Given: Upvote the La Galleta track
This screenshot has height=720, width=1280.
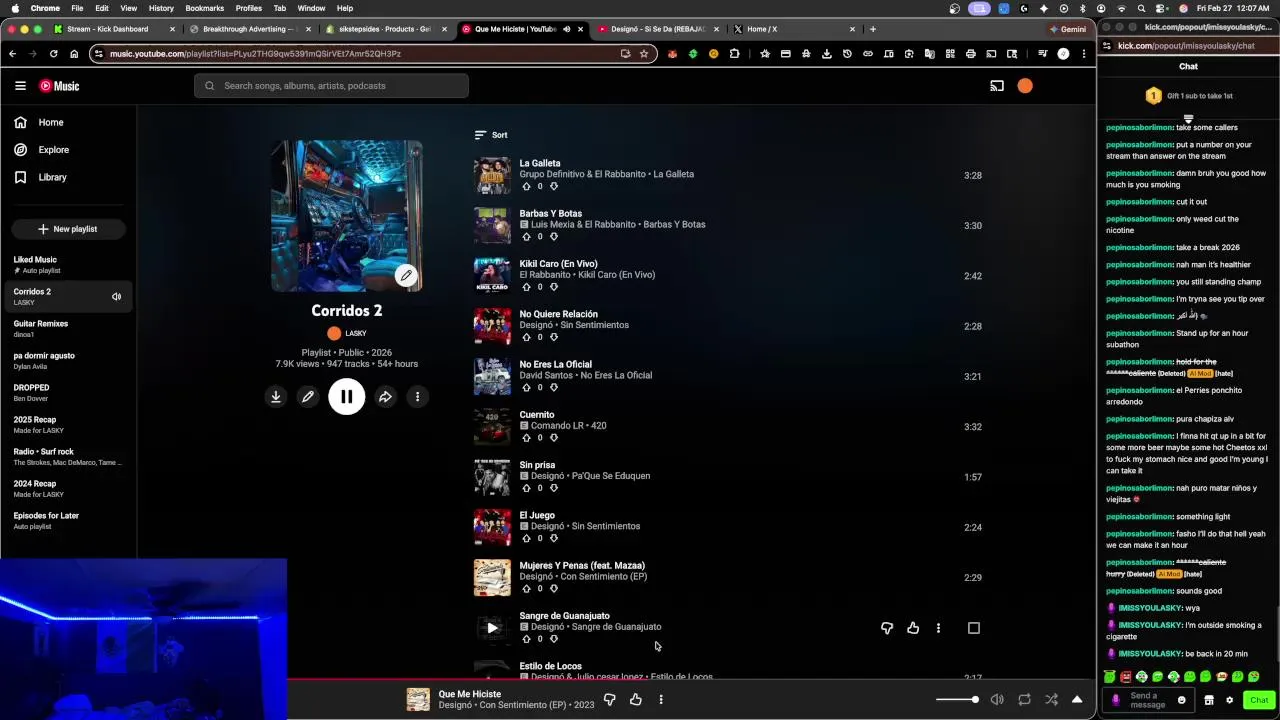Looking at the screenshot, I should click(x=527, y=186).
